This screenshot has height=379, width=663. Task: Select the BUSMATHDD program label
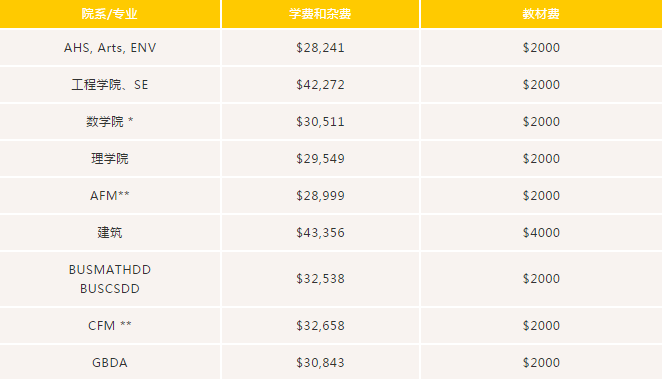coord(110,270)
